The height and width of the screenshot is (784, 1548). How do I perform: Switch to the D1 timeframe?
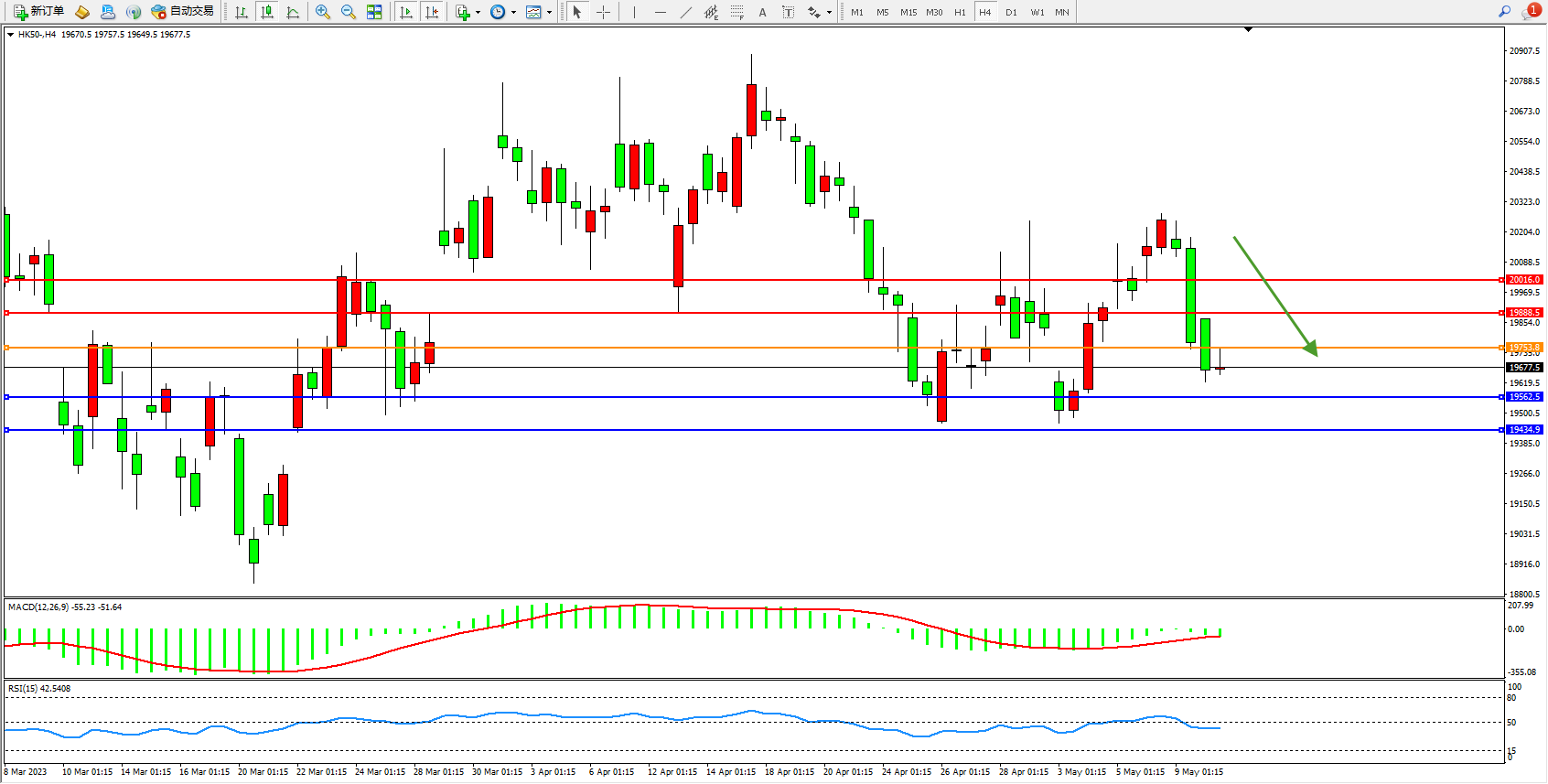(1011, 12)
